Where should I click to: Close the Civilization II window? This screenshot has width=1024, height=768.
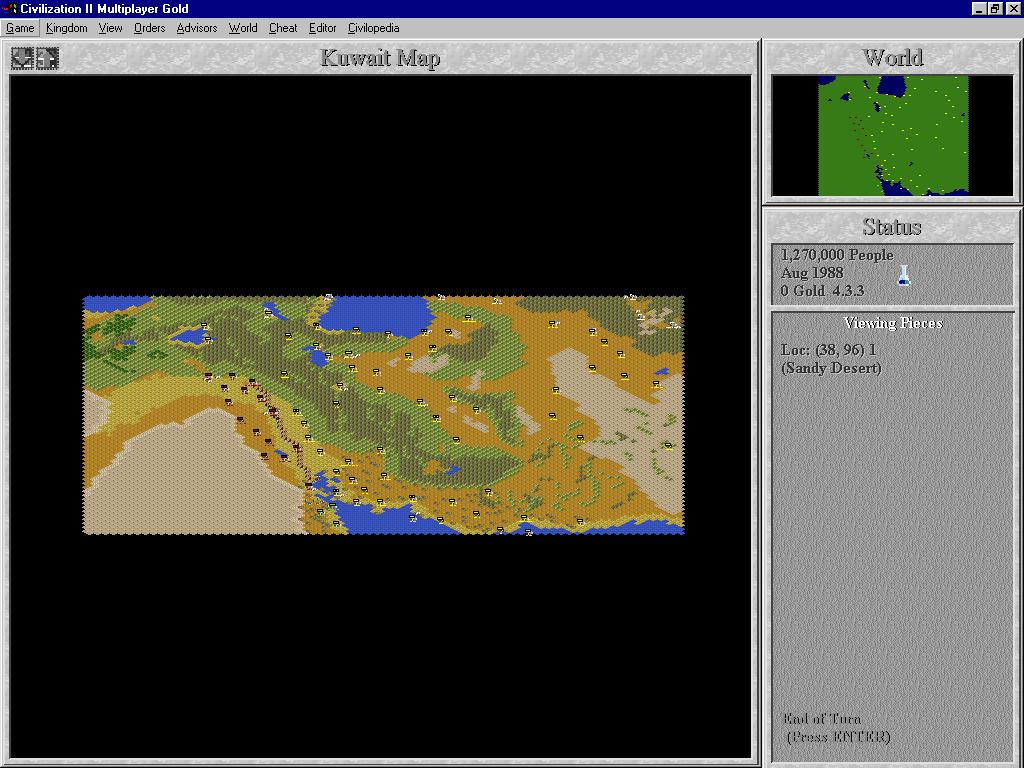point(1012,9)
